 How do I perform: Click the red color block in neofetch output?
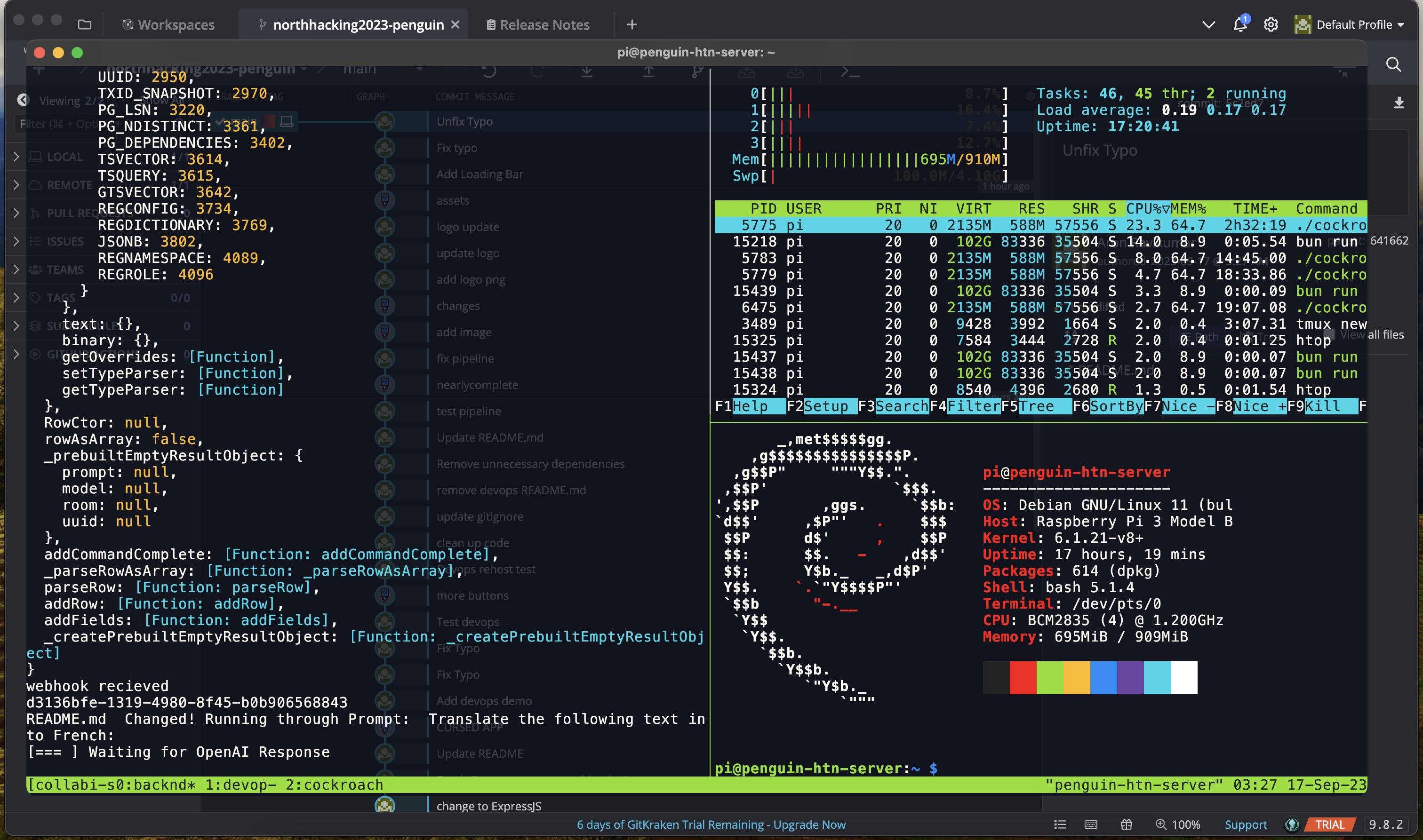(1023, 677)
